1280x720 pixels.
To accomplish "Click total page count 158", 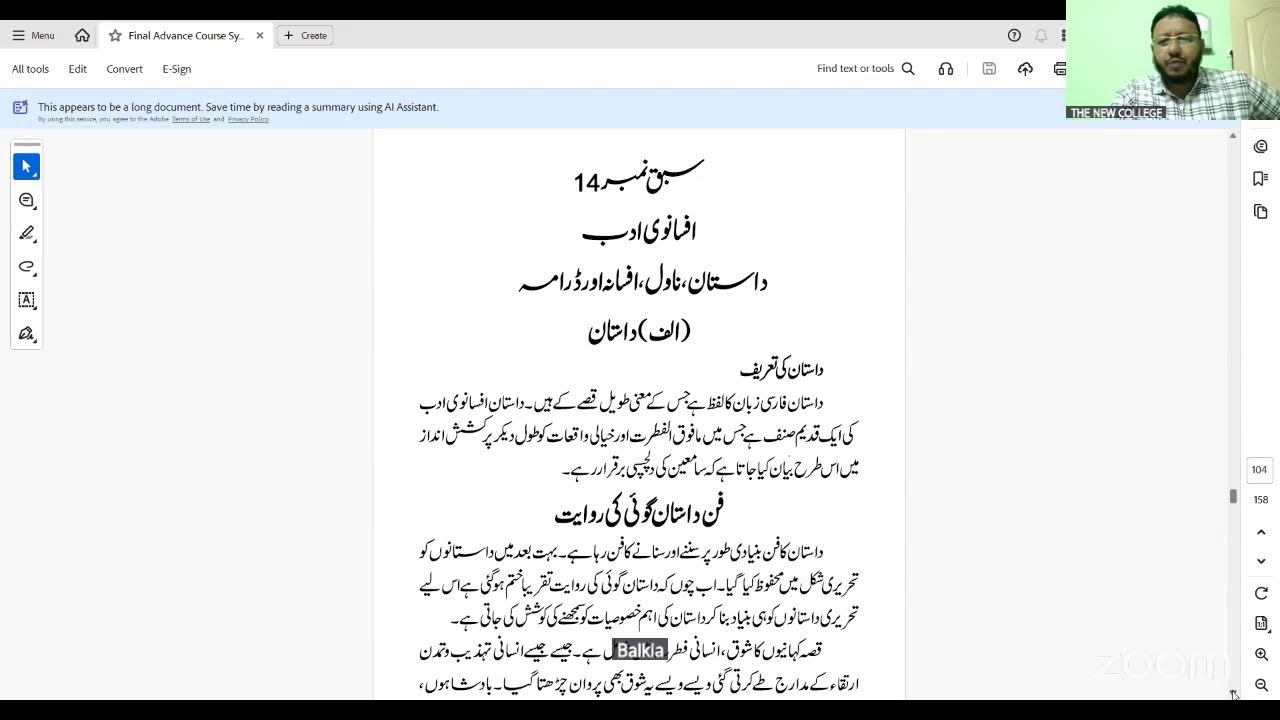I will click(x=1260, y=499).
